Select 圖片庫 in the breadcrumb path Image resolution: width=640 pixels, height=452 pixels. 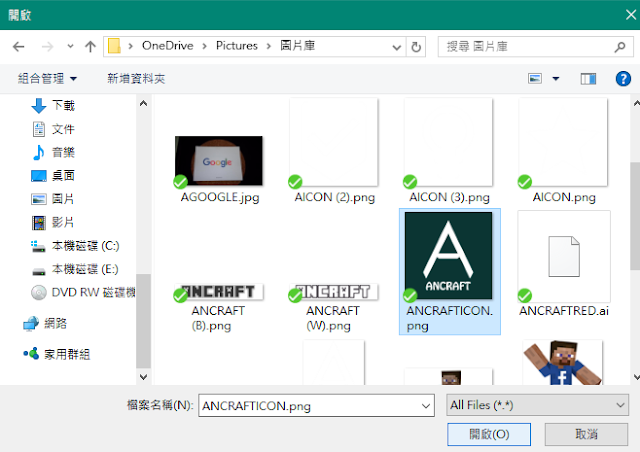tap(298, 46)
